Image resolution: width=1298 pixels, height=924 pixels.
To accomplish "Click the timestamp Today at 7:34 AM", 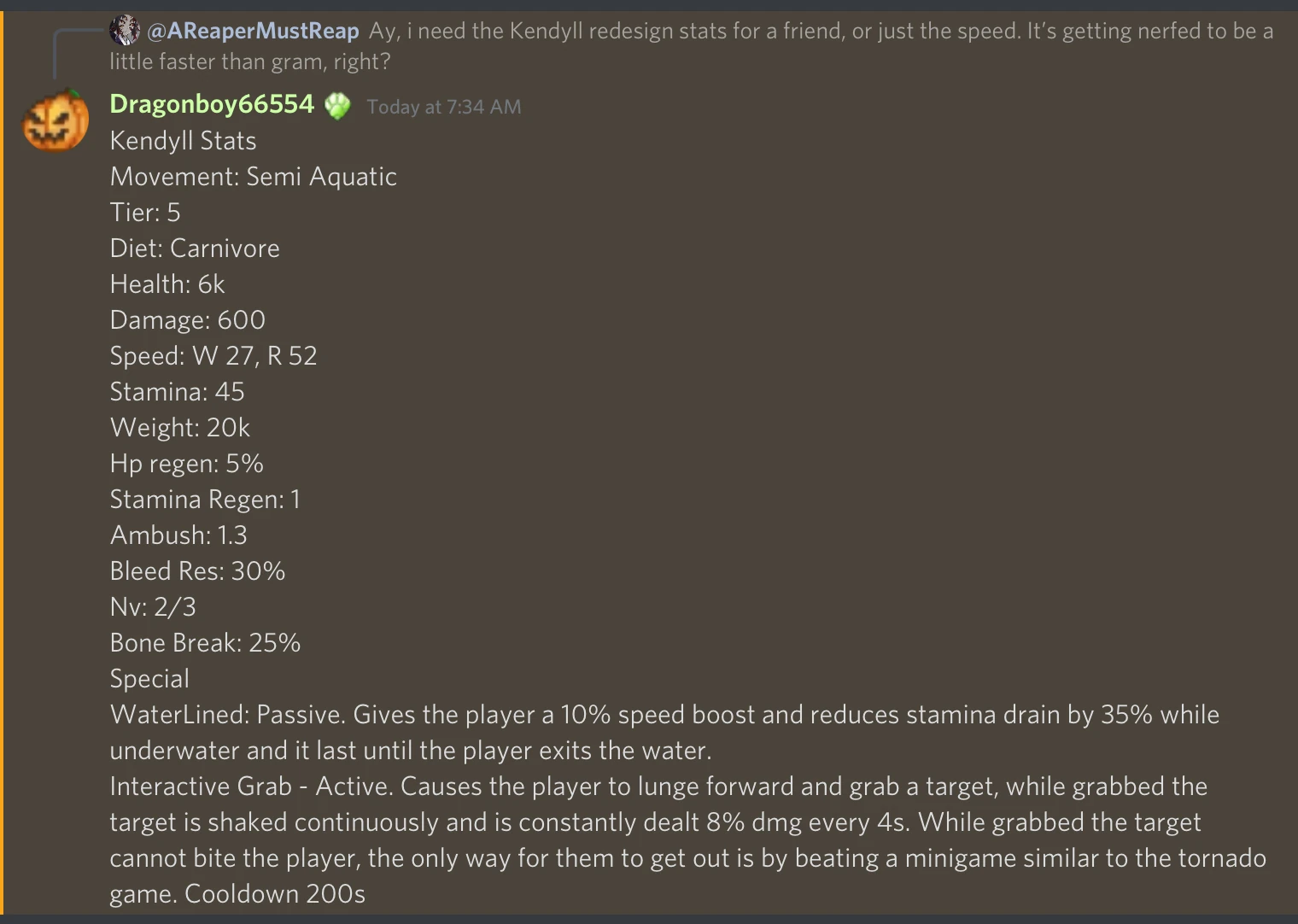I will pyautogui.click(x=444, y=106).
